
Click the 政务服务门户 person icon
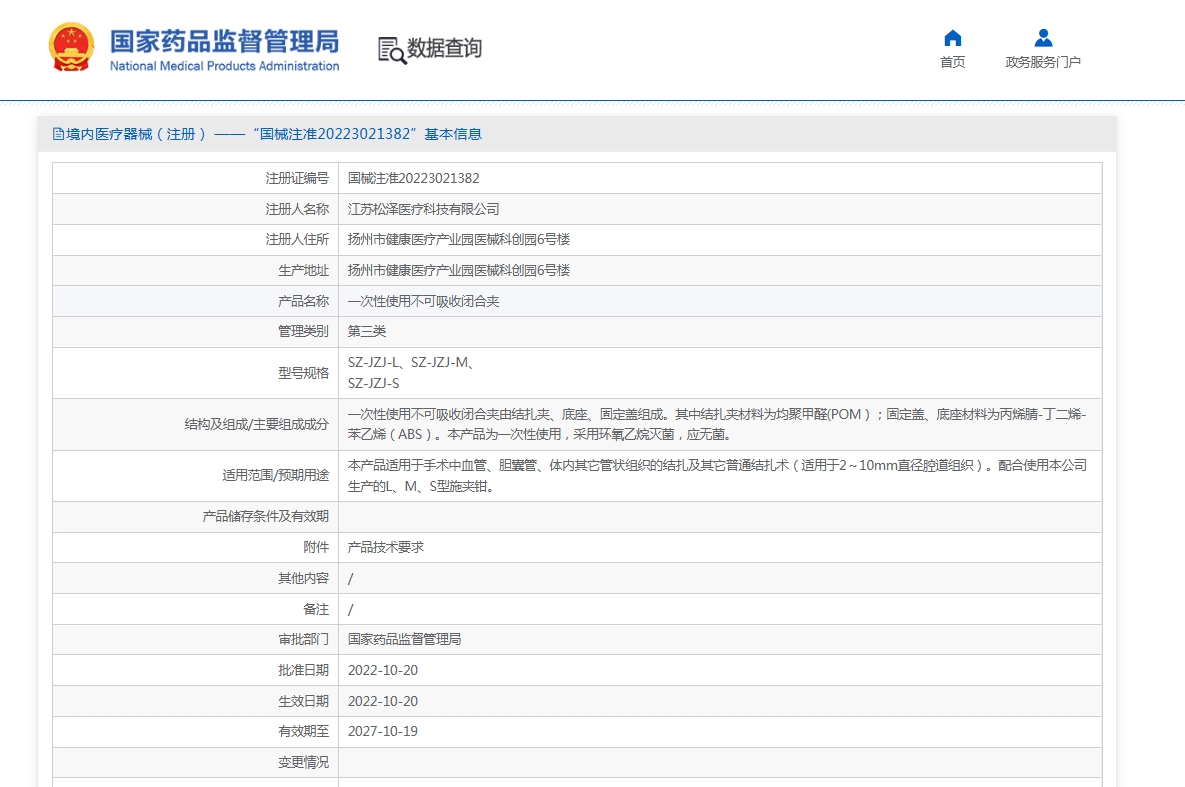click(x=1043, y=38)
